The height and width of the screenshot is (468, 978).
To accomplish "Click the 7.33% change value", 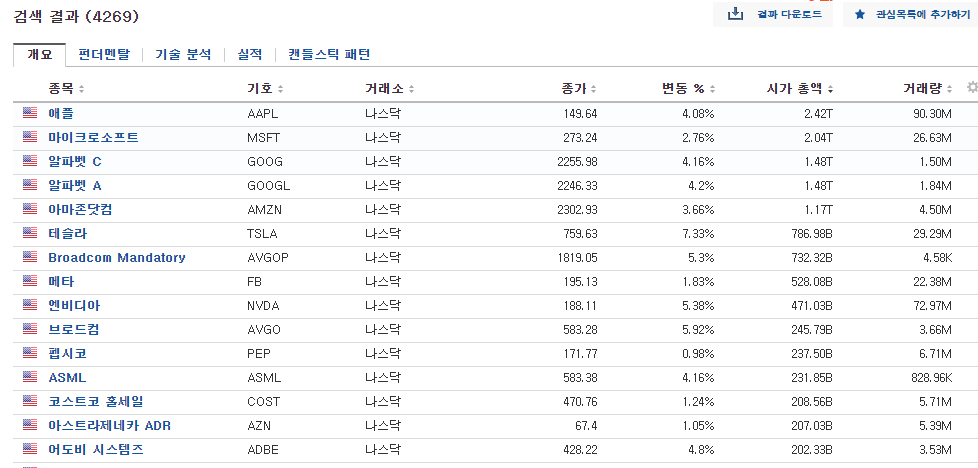I will click(698, 233).
